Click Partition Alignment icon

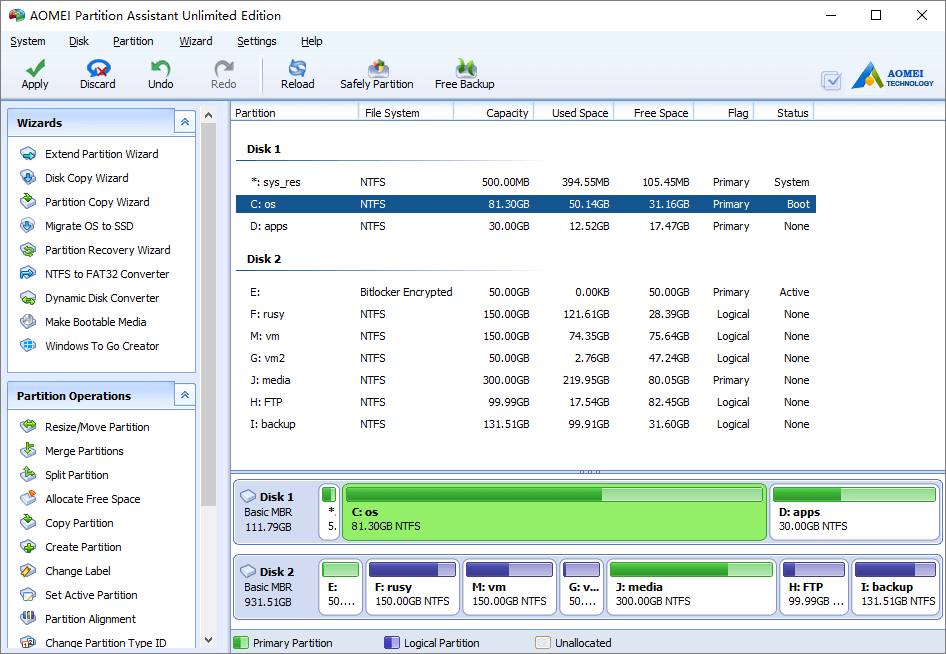coord(28,619)
